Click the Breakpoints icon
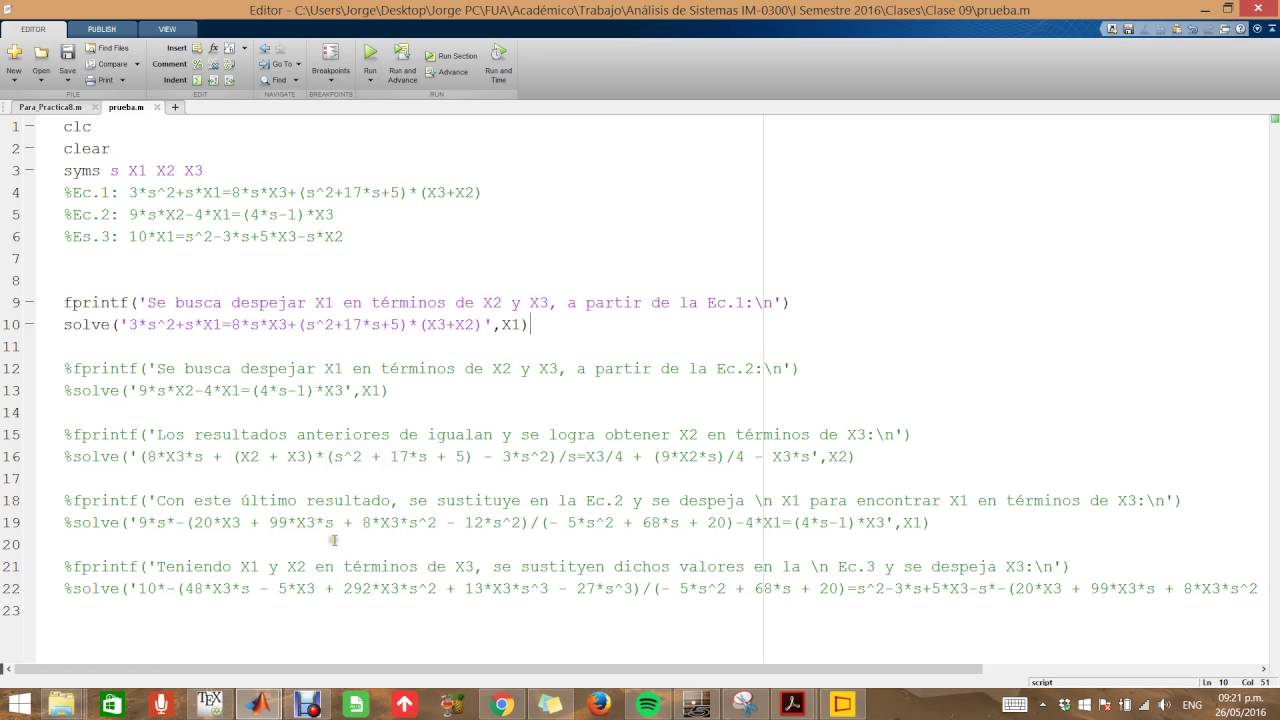The width and height of the screenshot is (1280, 720). point(330,53)
